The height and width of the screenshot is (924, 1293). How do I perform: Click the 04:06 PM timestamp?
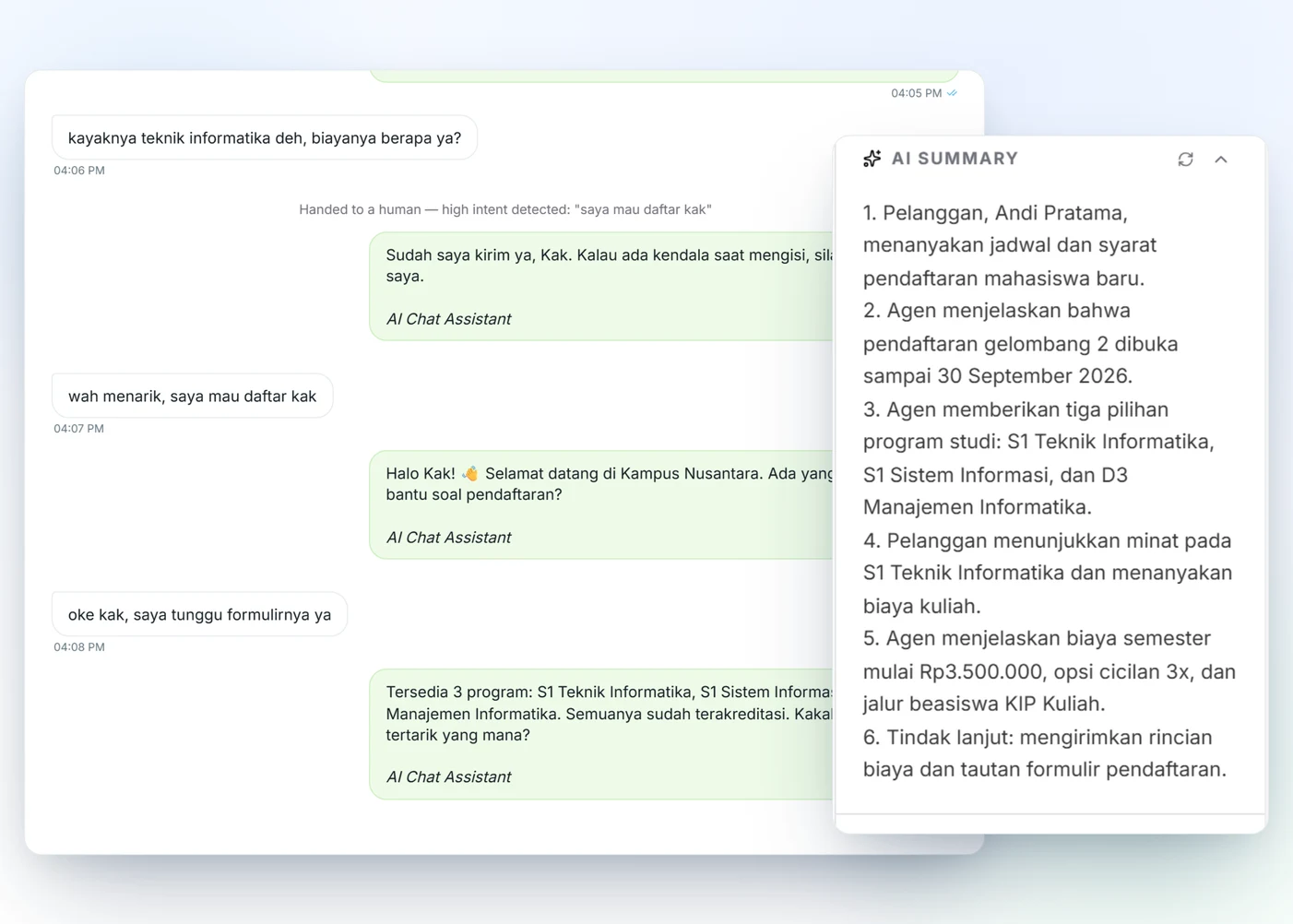(x=79, y=171)
